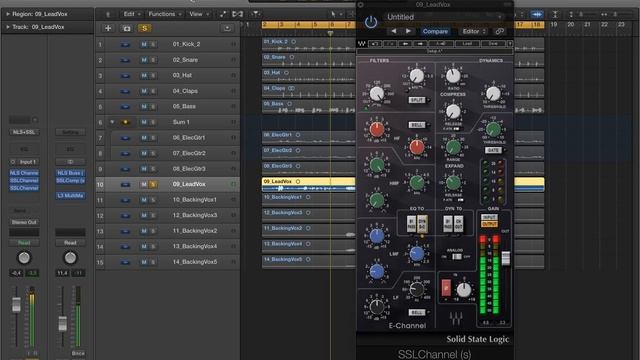Click the 05_Bass region in timeline
The width and height of the screenshot is (640, 360).
click(x=308, y=107)
